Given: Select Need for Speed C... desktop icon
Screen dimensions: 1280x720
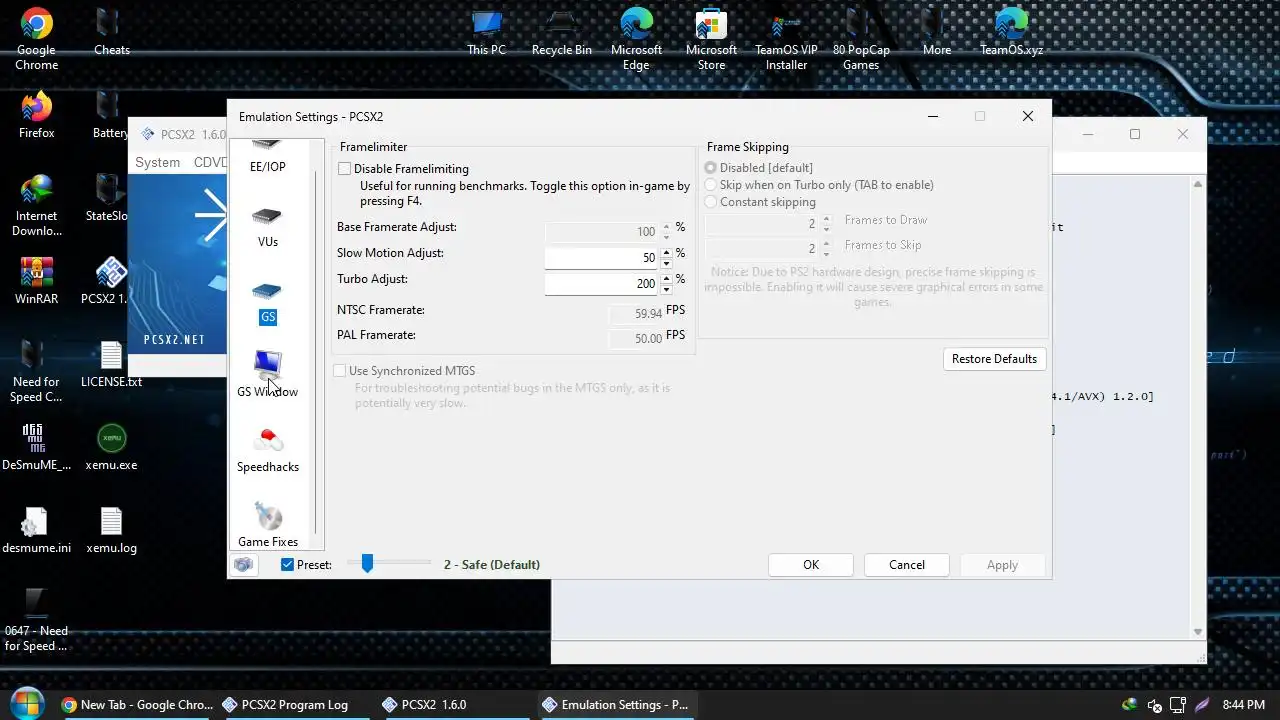Looking at the screenshot, I should [36, 371].
